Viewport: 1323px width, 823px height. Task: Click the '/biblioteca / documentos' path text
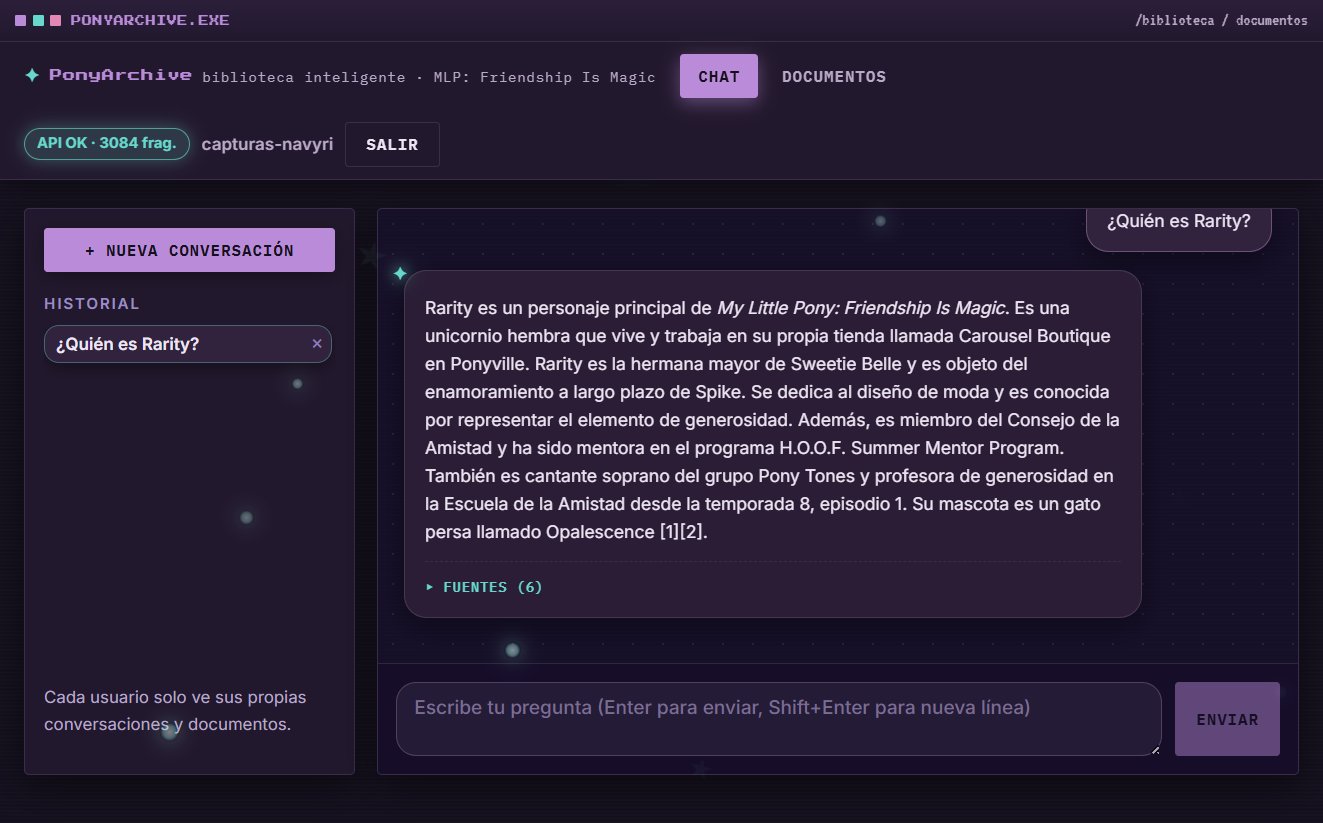point(1221,20)
